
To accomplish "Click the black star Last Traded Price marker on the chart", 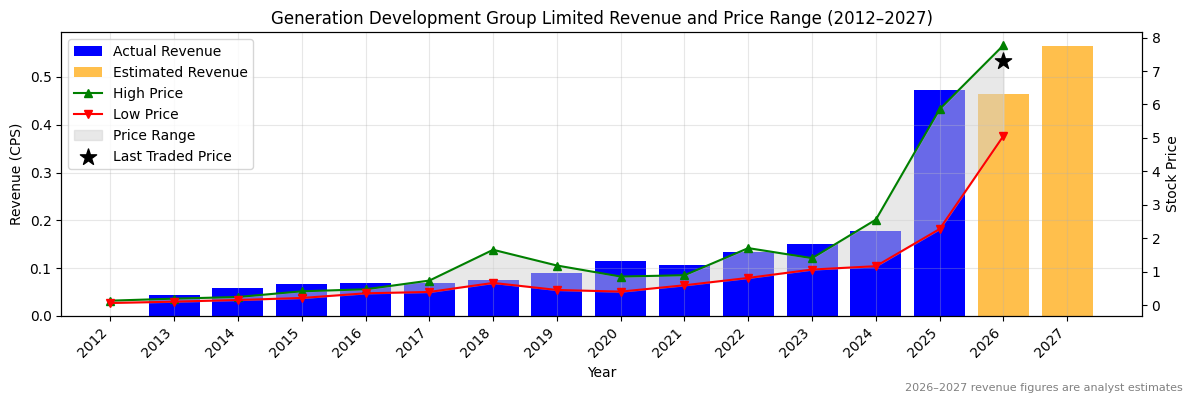I will click(x=1003, y=61).
